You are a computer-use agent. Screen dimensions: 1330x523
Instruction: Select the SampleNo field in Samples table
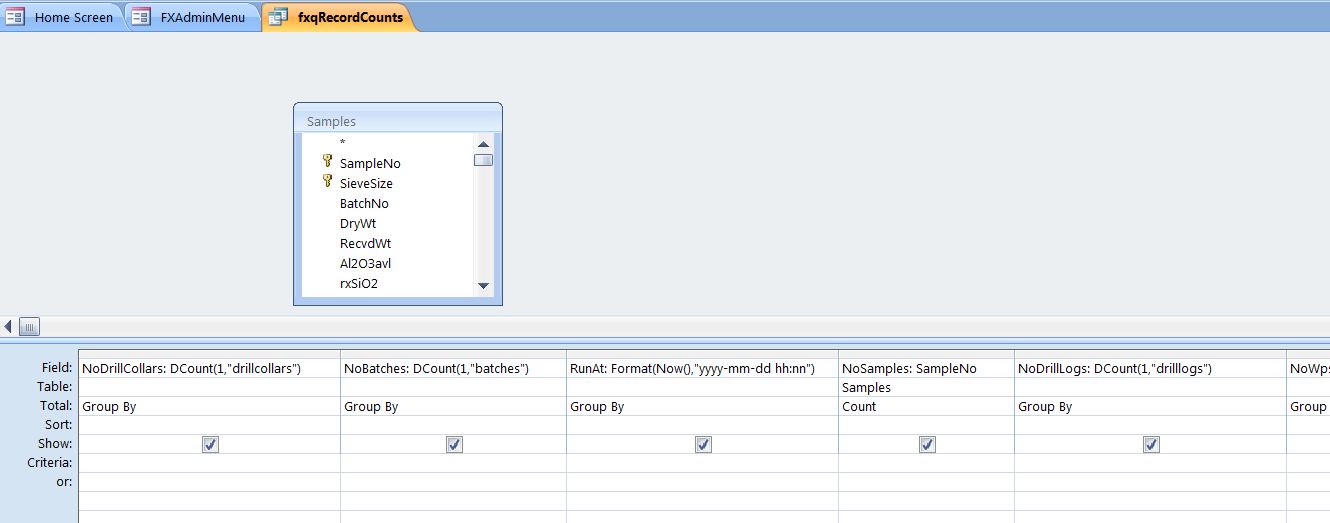pos(370,163)
